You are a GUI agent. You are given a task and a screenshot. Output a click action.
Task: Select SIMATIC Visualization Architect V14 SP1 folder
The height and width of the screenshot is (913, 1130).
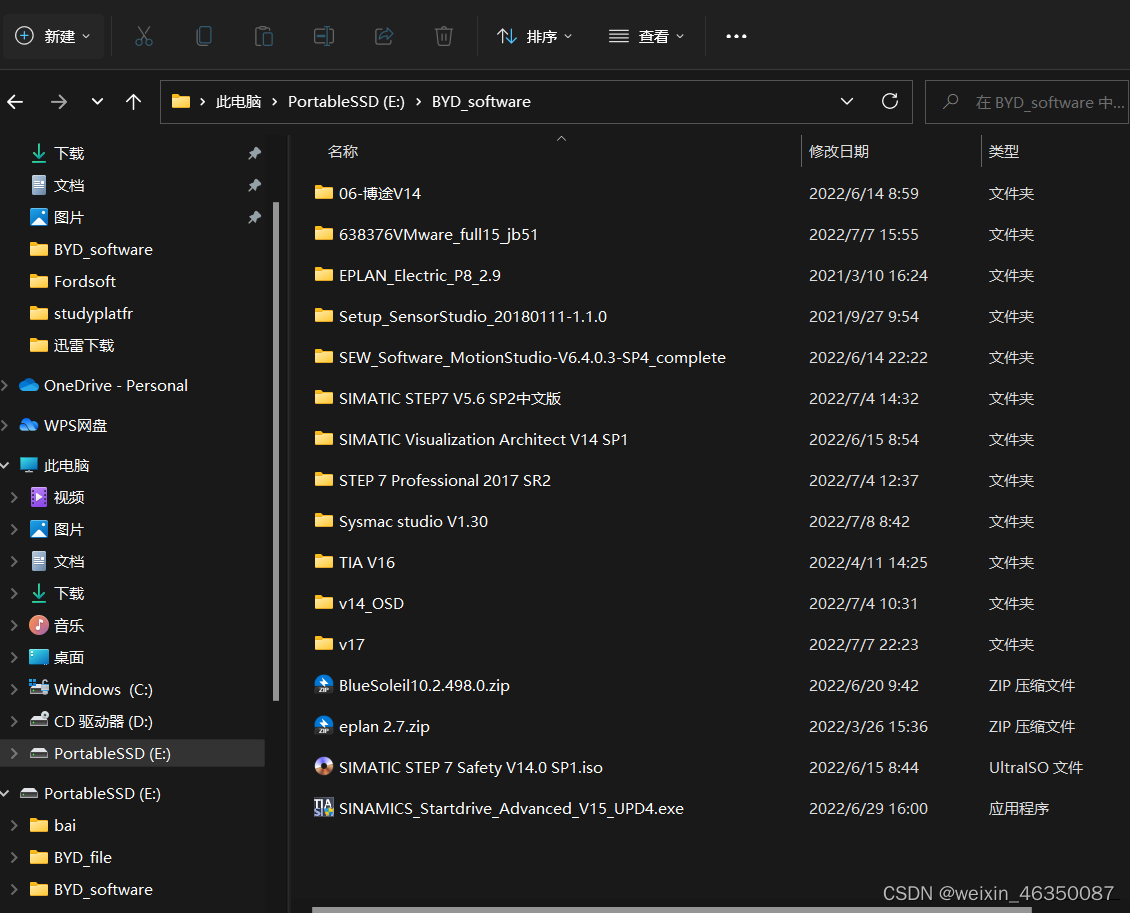[483, 440]
